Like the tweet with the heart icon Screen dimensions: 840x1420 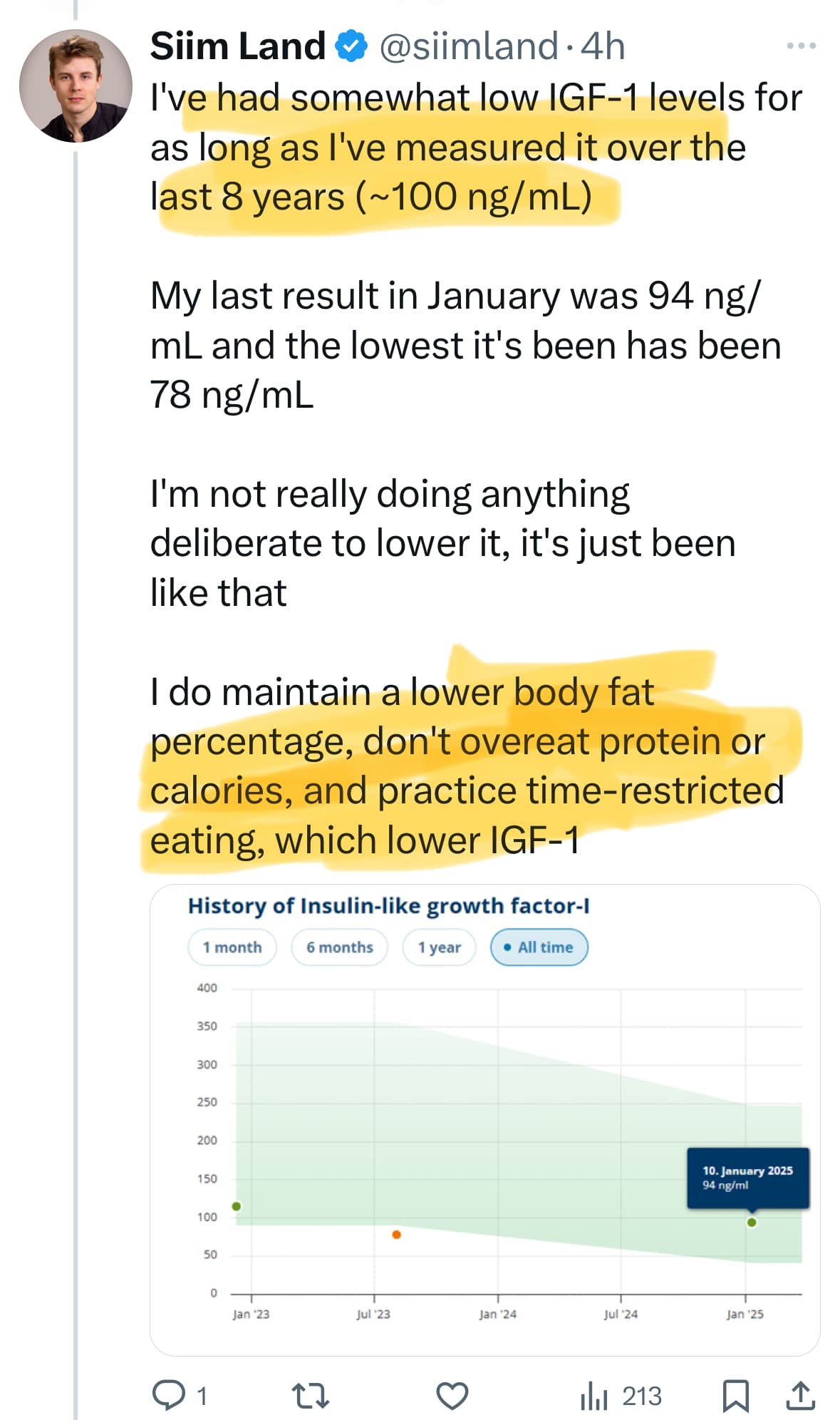pyautogui.click(x=452, y=1395)
